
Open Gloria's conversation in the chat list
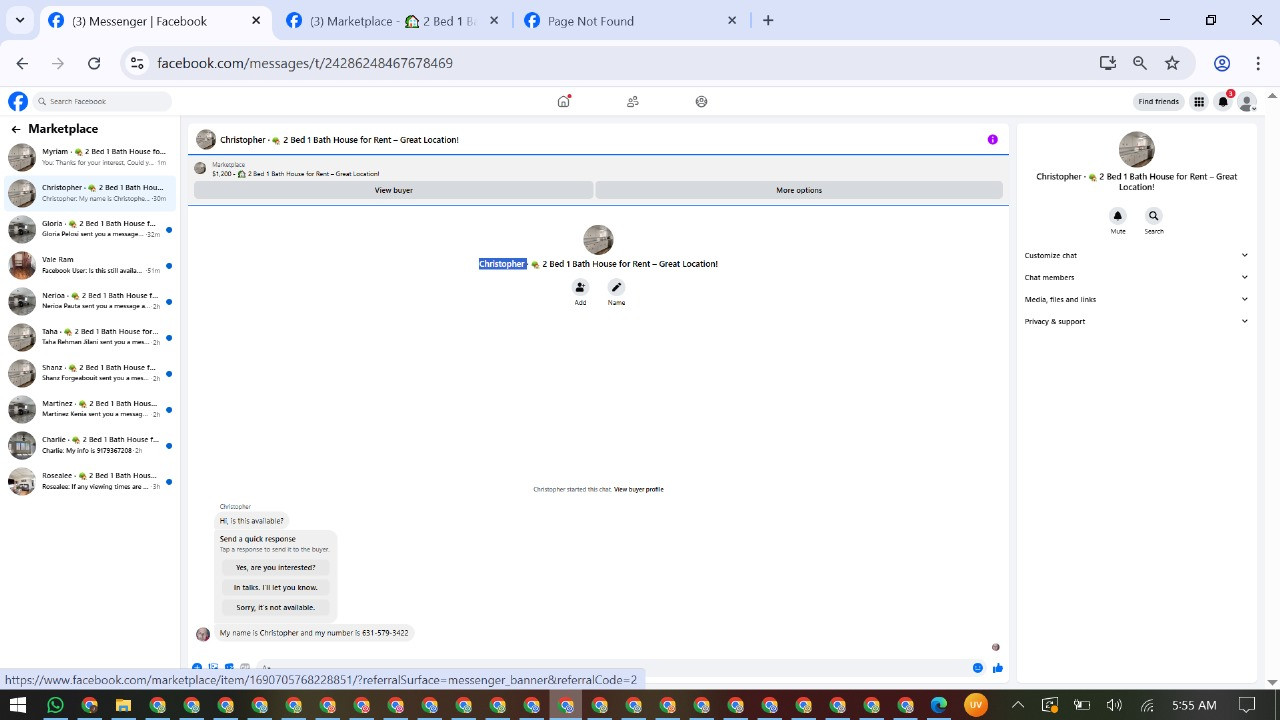tap(90, 229)
